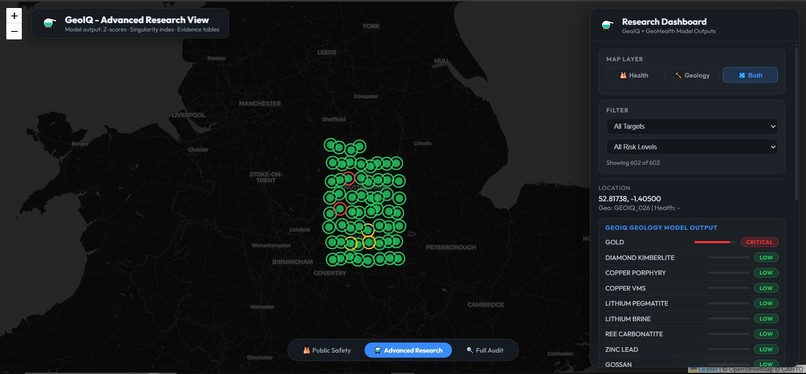Select the ZINC LEAD row label
Viewport: 806px width, 374px height.
(x=621, y=349)
